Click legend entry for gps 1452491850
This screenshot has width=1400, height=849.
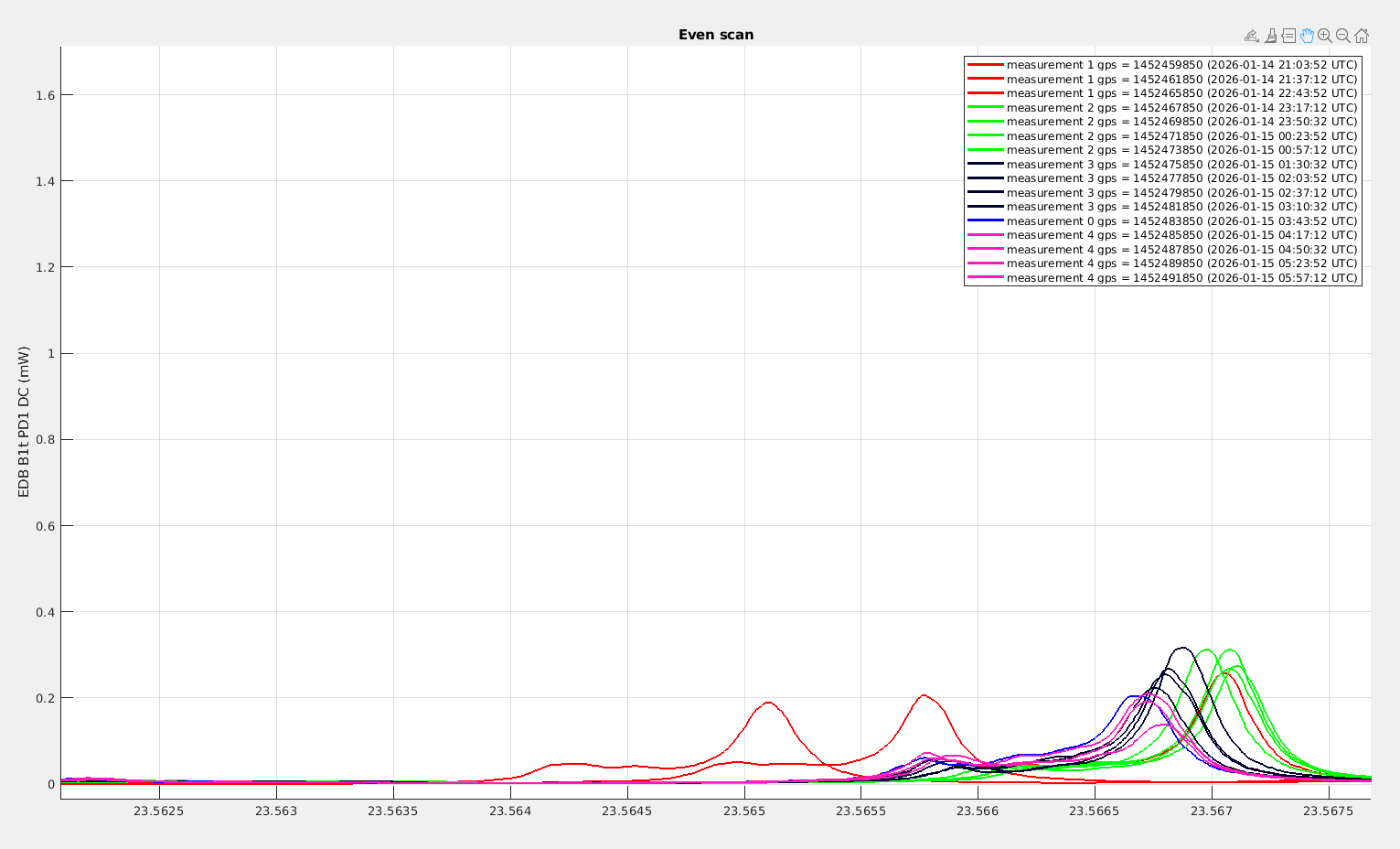coord(1181,278)
